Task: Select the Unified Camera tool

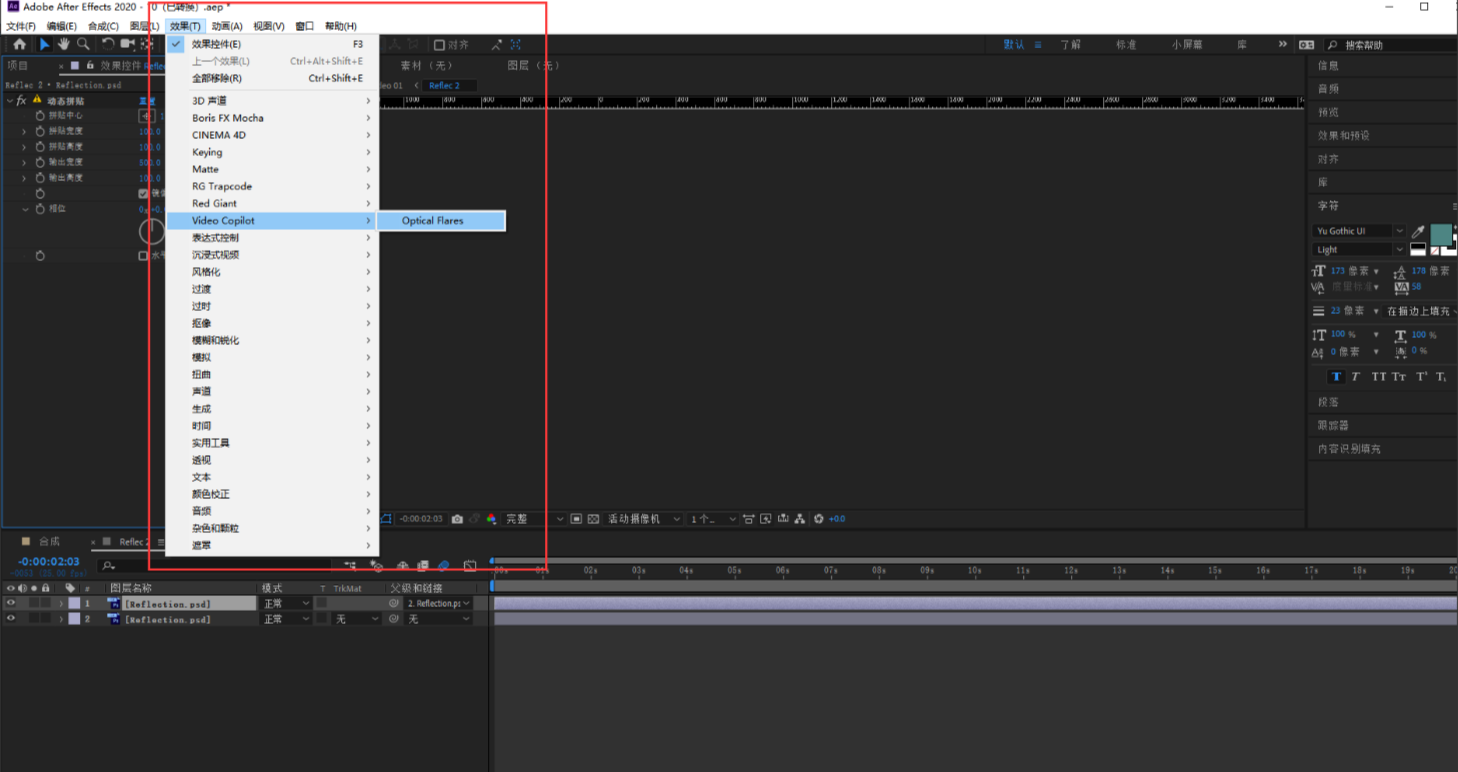Action: click(128, 45)
